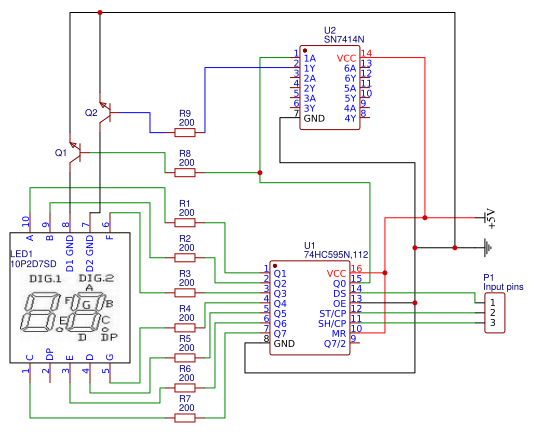Image resolution: width=534 pixels, height=432 pixels.
Task: Pick the R3 resistor symbol
Action: 185,293
